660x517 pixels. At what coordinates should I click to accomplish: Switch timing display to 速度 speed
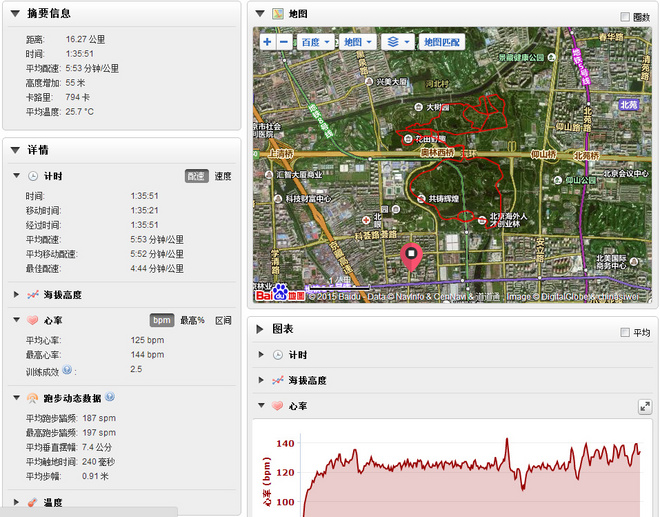pyautogui.click(x=223, y=176)
